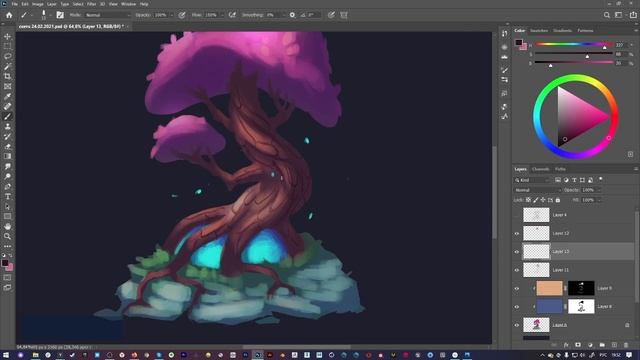Select the Frame tool
The width and height of the screenshot is (640, 360).
tap(7, 86)
